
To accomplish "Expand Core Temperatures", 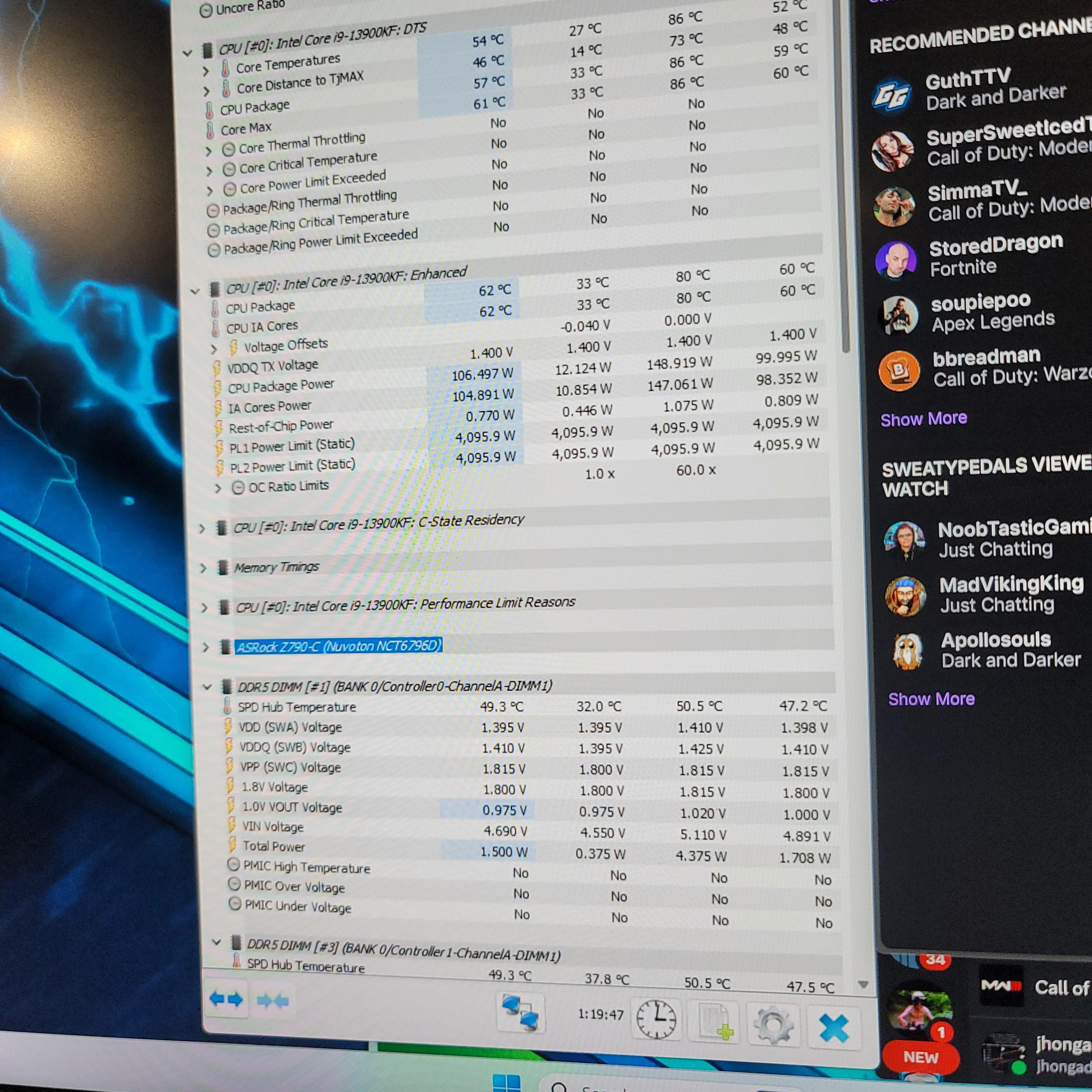I will pyautogui.click(x=206, y=71).
